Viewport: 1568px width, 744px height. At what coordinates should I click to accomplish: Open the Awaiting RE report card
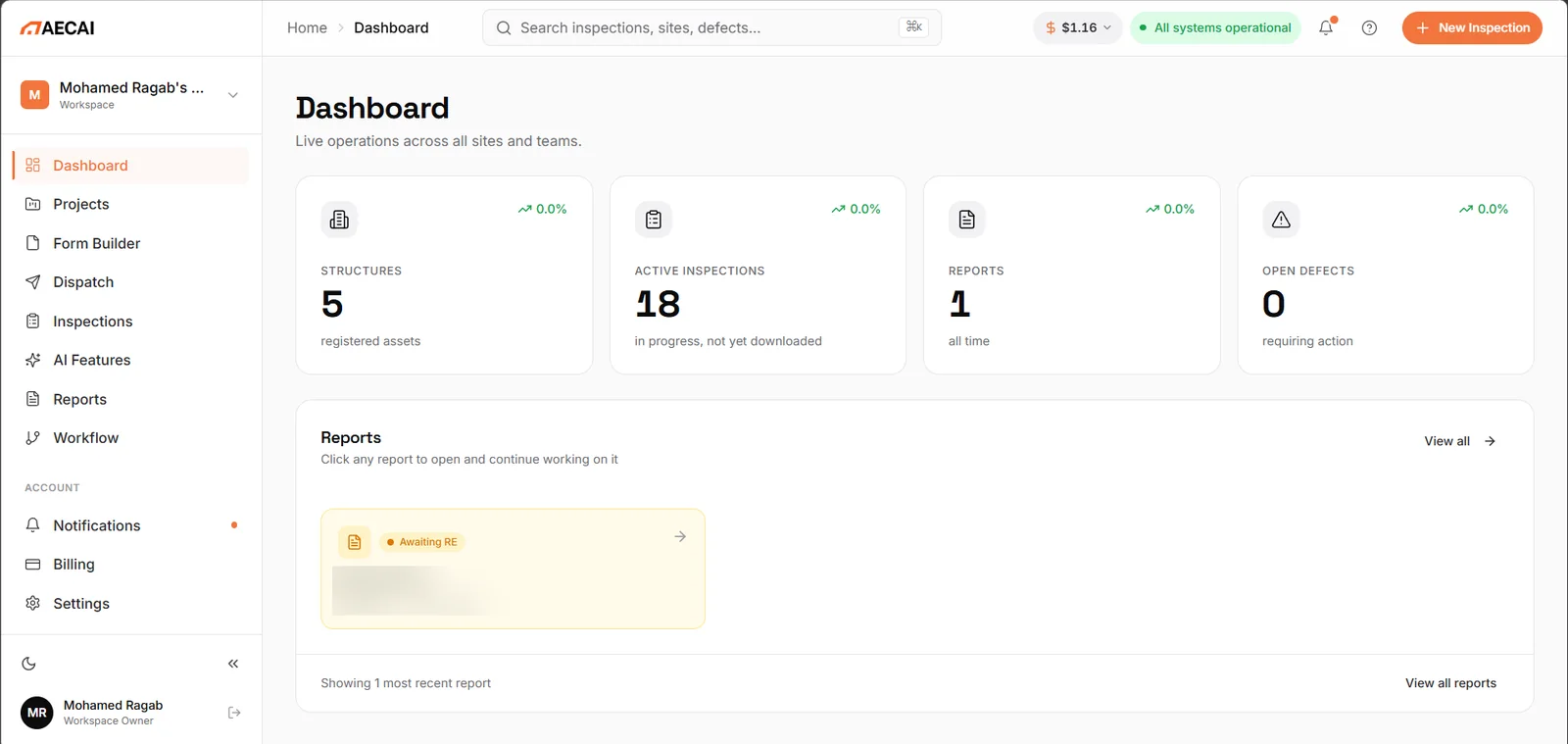click(513, 569)
